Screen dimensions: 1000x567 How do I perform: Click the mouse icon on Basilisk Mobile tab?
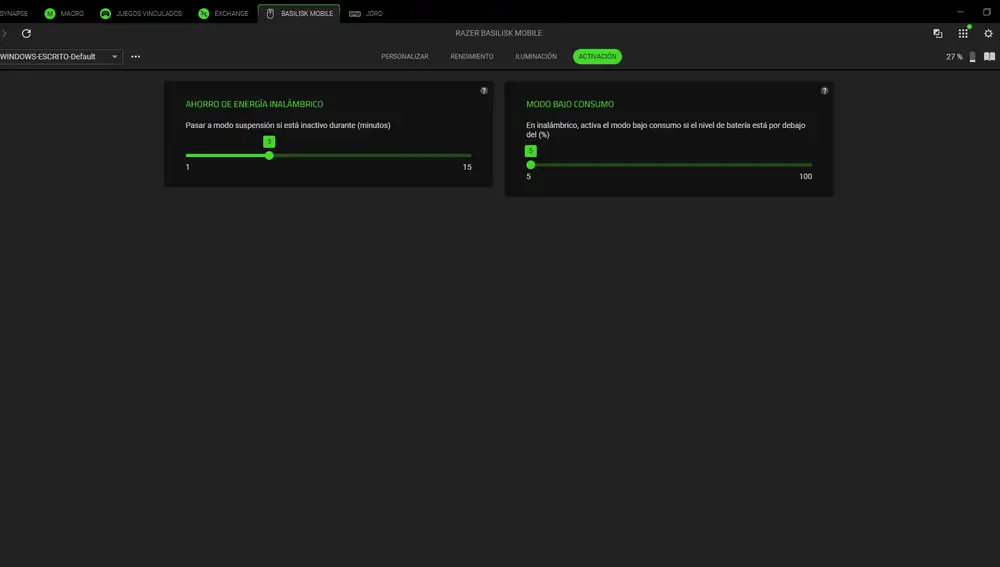(x=270, y=13)
